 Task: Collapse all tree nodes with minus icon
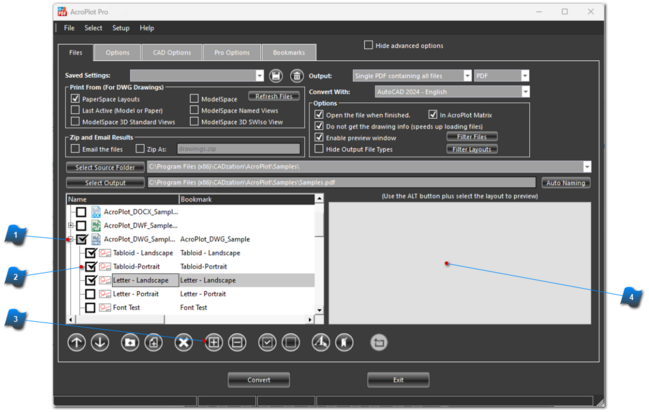[x=237, y=343]
